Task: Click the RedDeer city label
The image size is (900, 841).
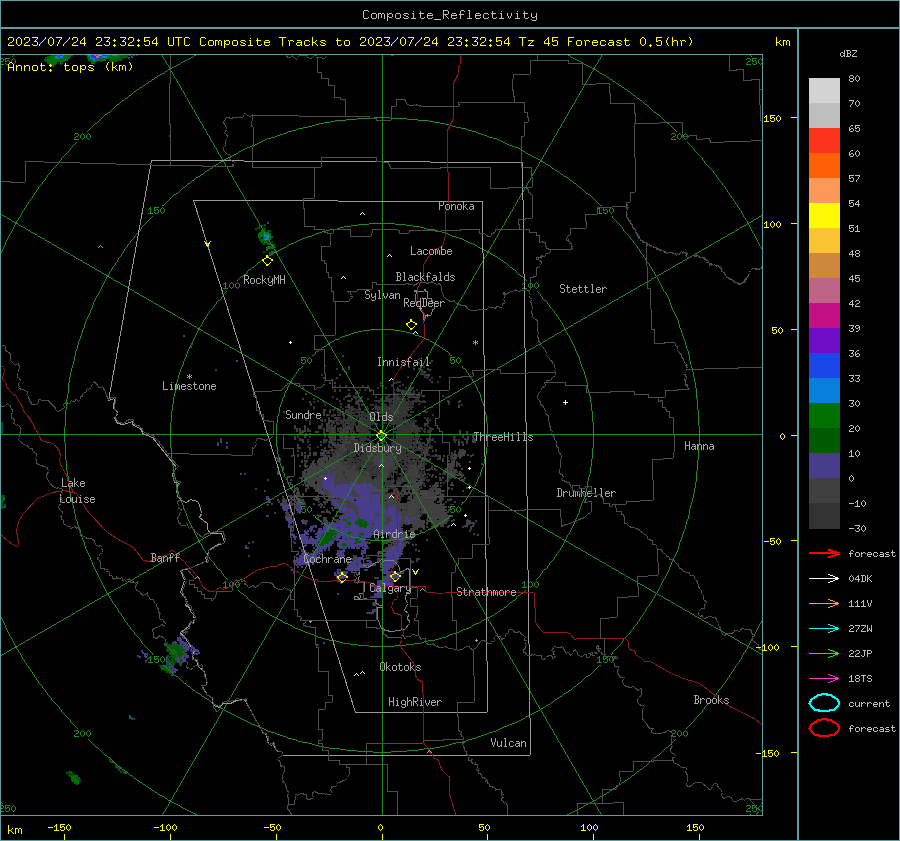Action: click(x=424, y=303)
